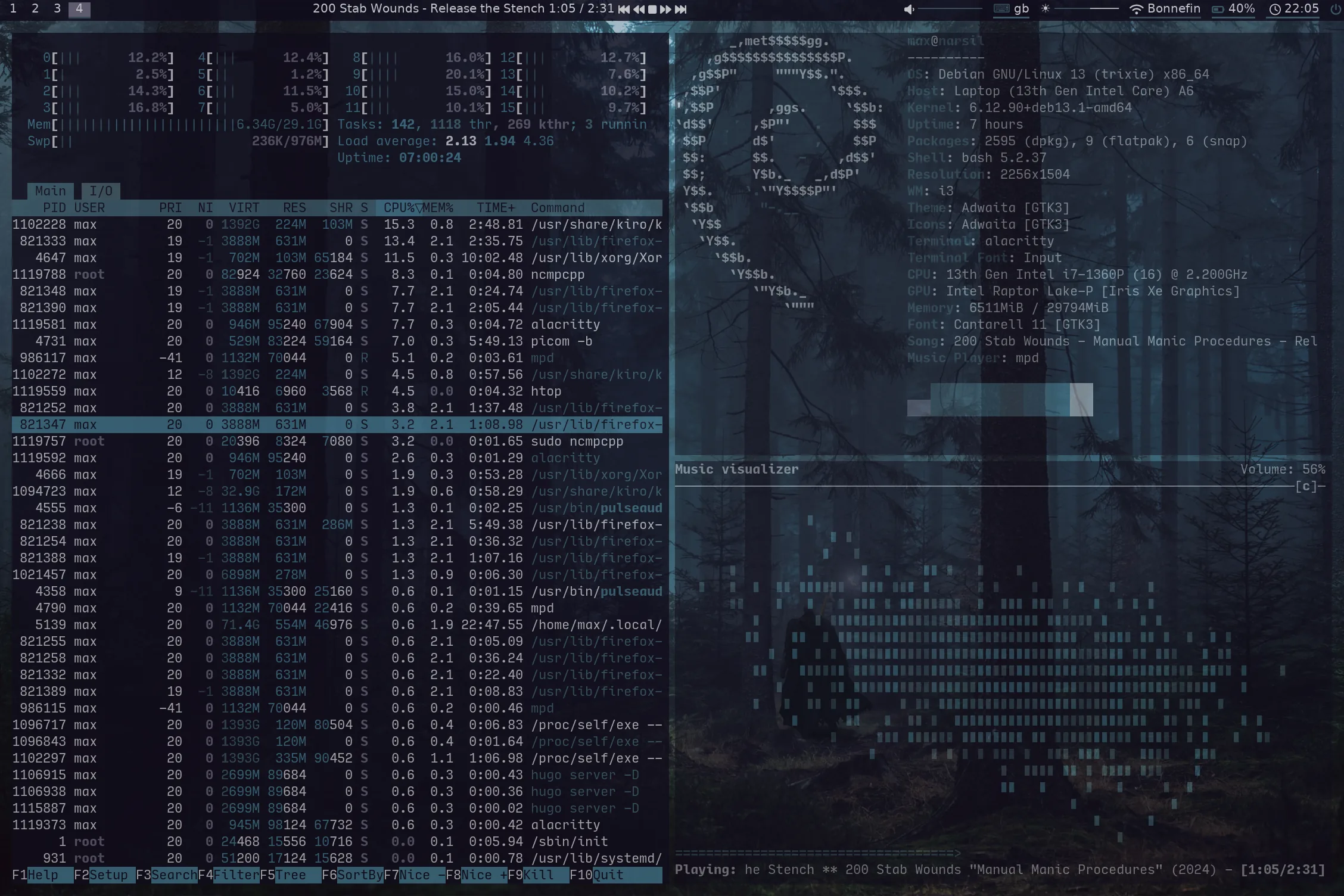Click F3 Search in htop
The height and width of the screenshot is (896, 1344).
tap(167, 875)
